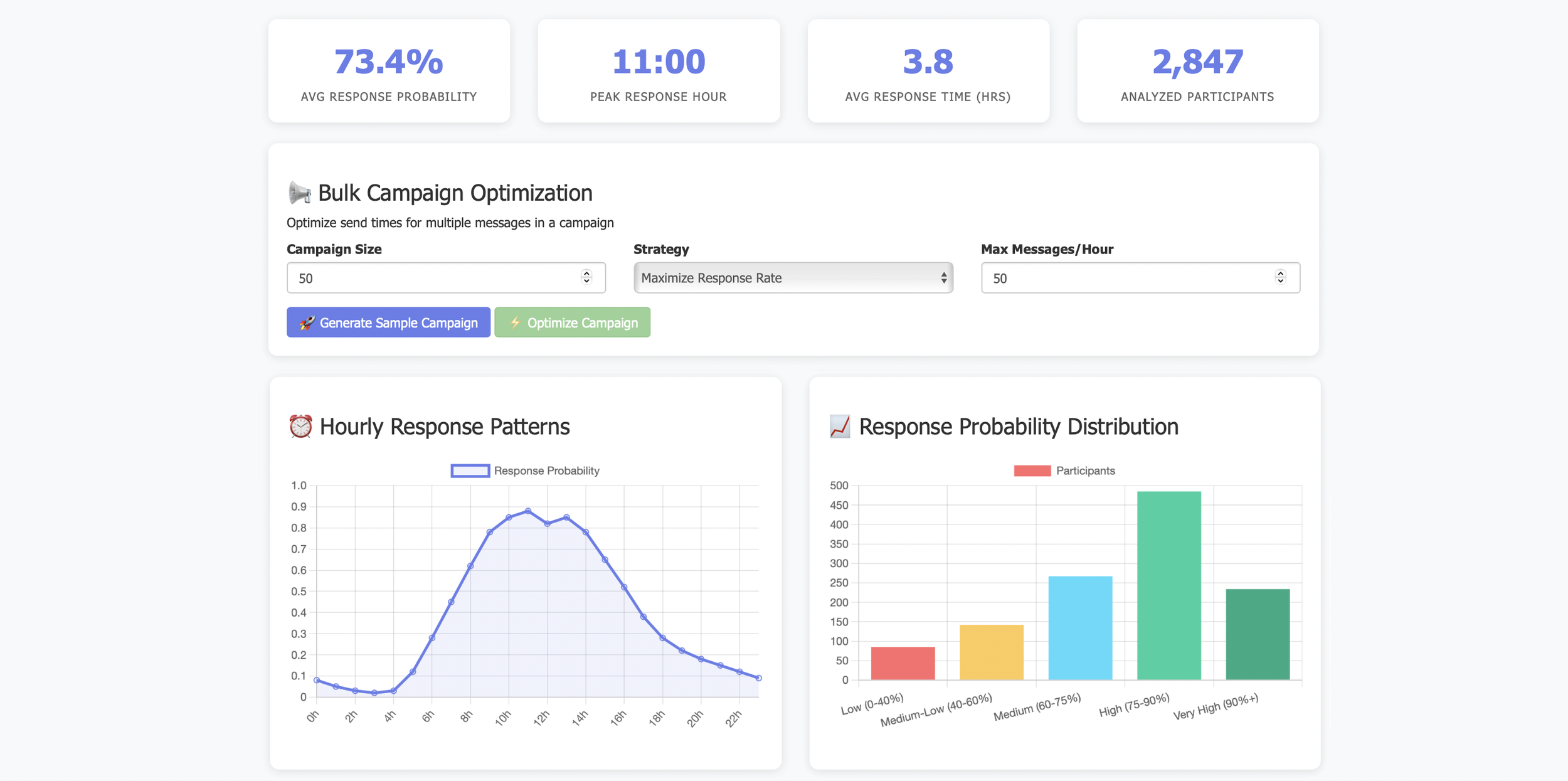The height and width of the screenshot is (781, 1568).
Task: Select the Avg Response Probability card
Action: (x=389, y=71)
